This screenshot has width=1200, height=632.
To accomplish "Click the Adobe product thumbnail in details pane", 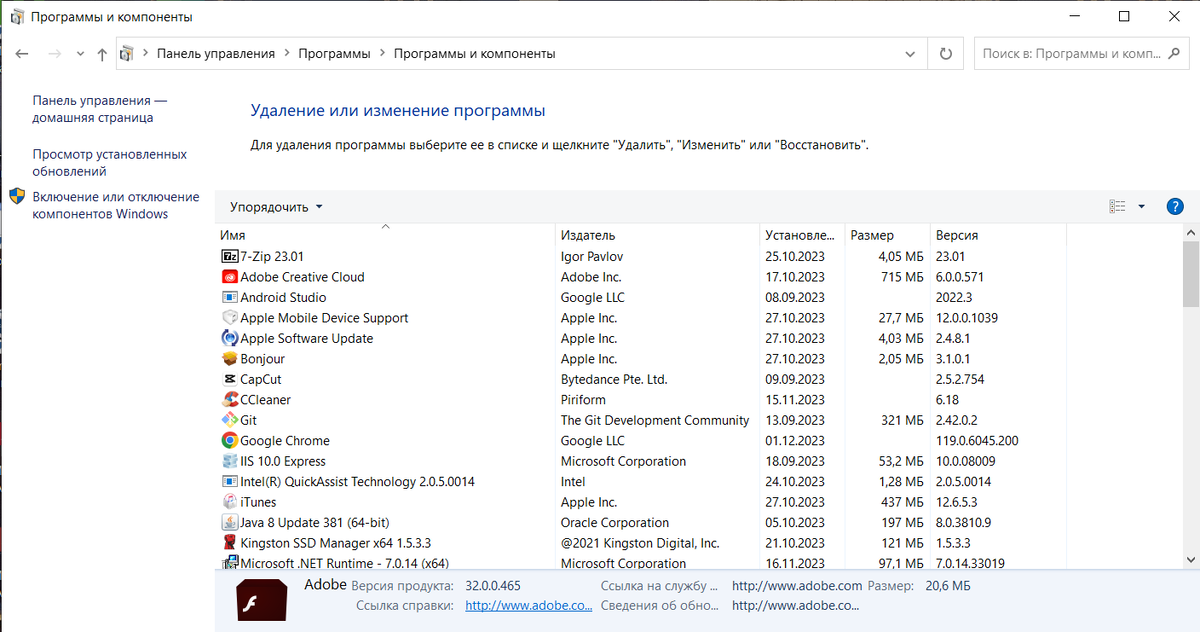I will [x=261, y=600].
